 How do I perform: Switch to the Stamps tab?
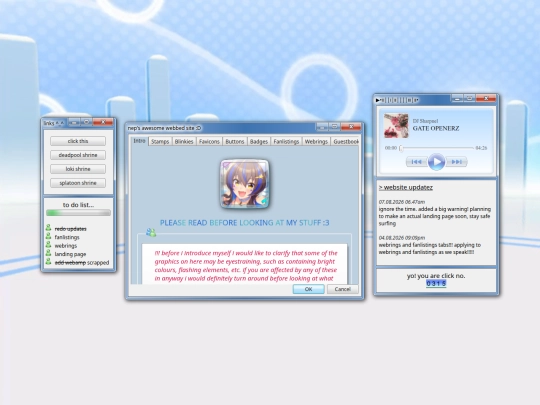[x=160, y=142]
